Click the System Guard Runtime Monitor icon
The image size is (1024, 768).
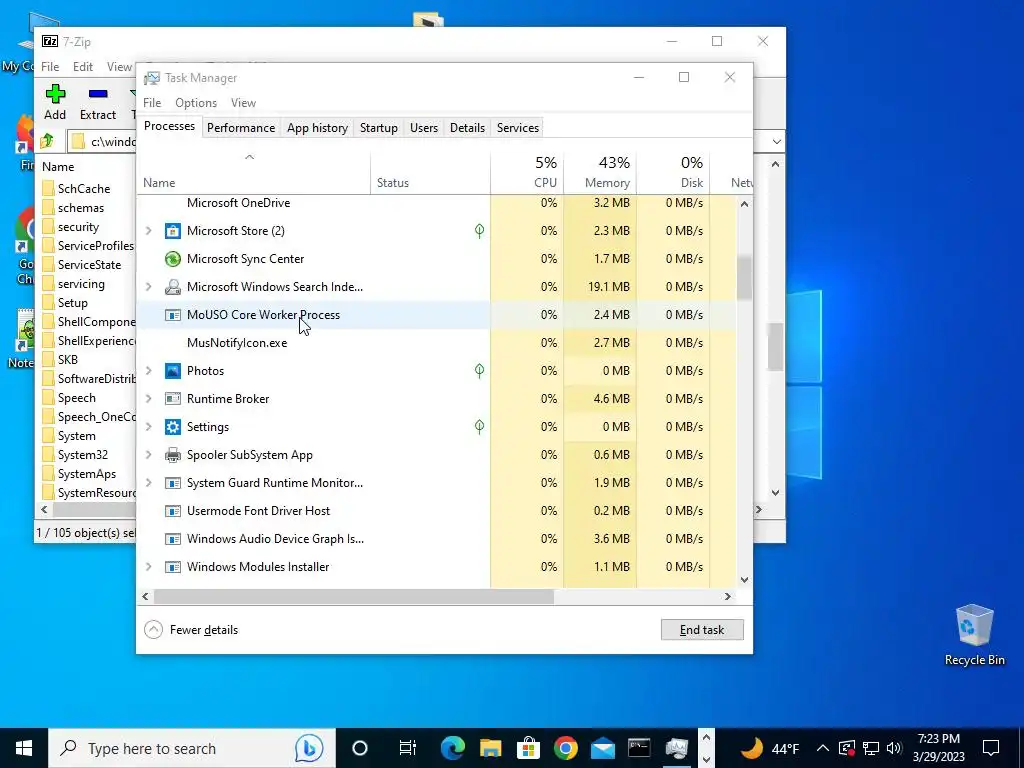172,483
